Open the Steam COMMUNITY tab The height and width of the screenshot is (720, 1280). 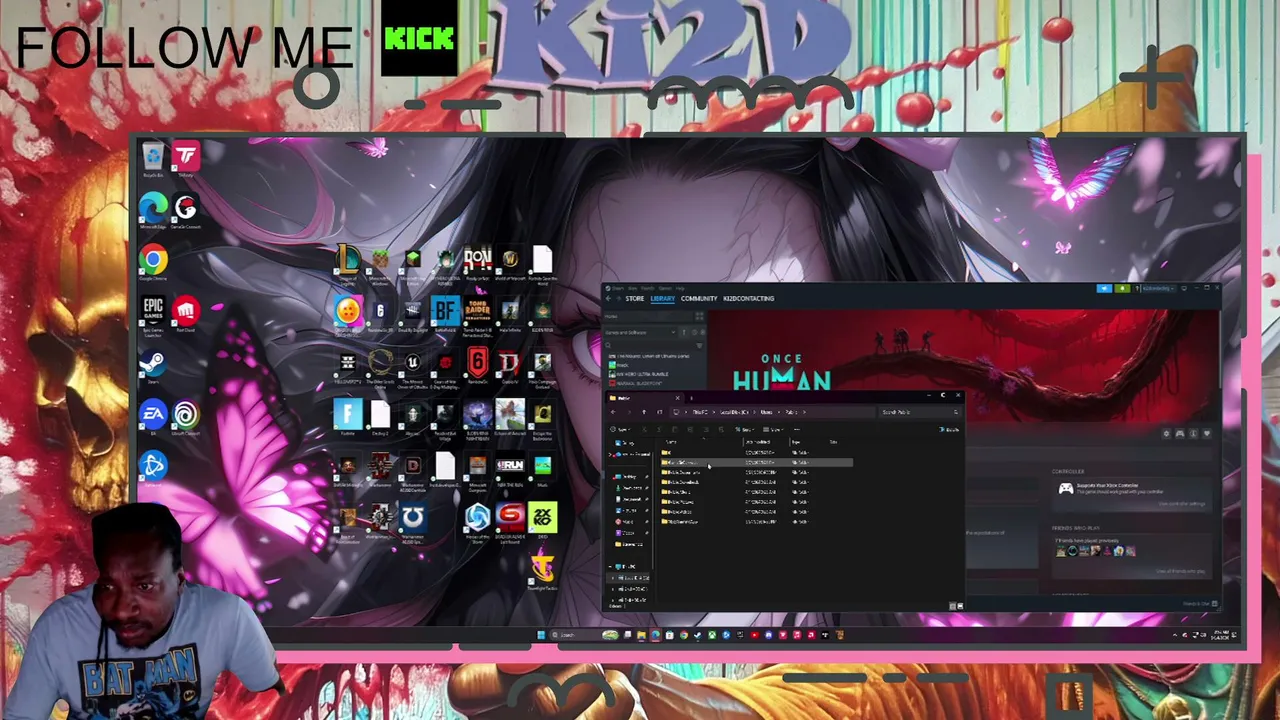[699, 298]
